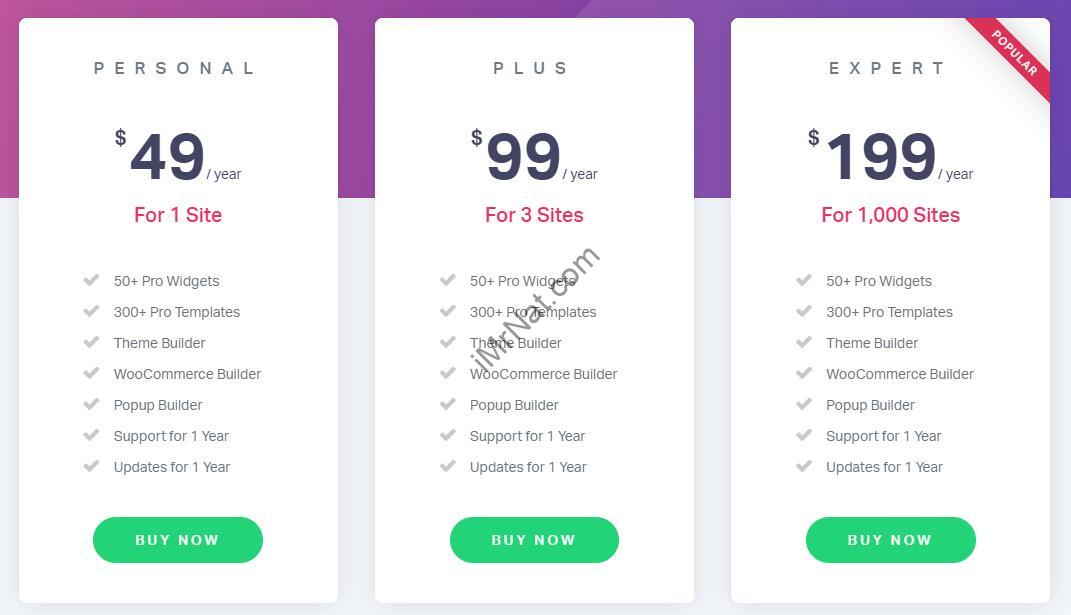Click the checkmark beside Personal Updates for 1 Year
1071x615 pixels.
[x=92, y=467]
